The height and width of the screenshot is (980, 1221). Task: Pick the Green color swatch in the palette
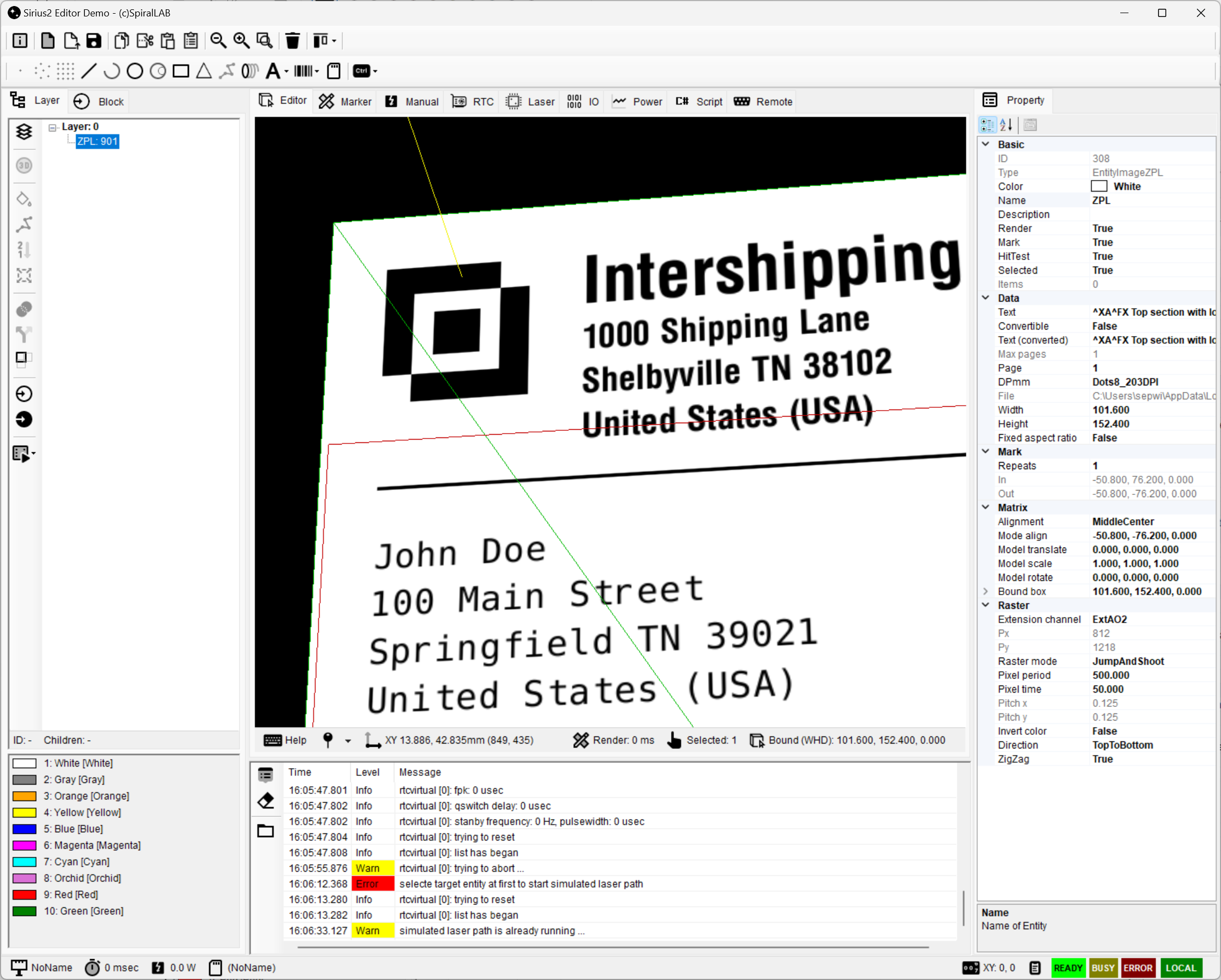point(24,912)
